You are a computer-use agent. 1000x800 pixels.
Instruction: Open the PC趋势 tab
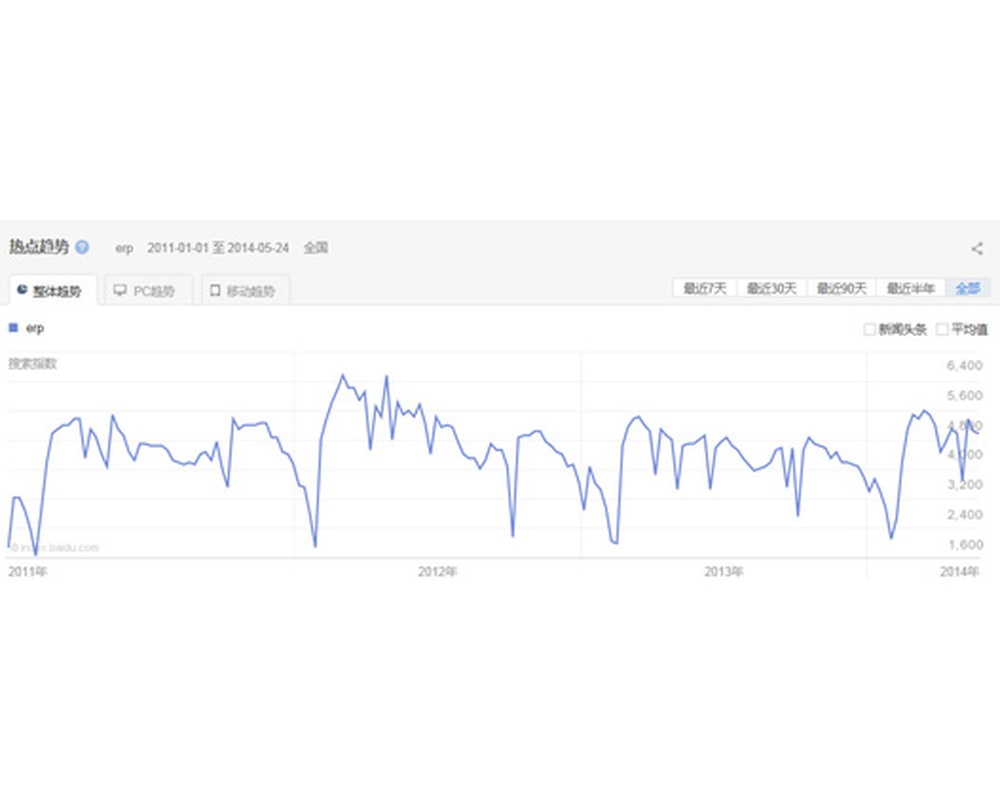149,291
